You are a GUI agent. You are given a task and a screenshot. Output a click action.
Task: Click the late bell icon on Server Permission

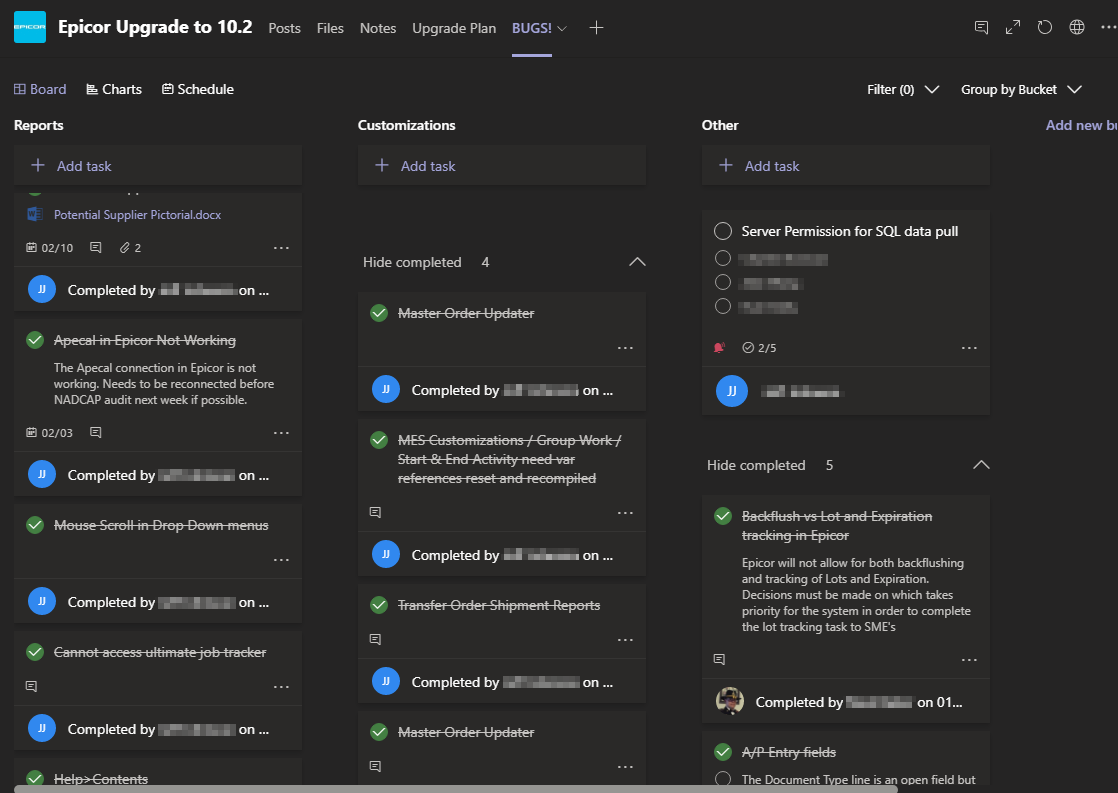click(719, 347)
